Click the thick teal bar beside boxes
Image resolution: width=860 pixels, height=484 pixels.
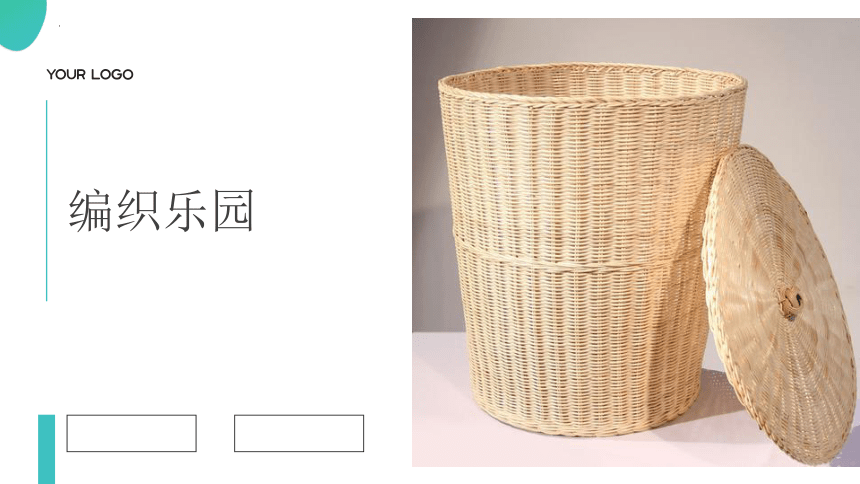pos(47,449)
